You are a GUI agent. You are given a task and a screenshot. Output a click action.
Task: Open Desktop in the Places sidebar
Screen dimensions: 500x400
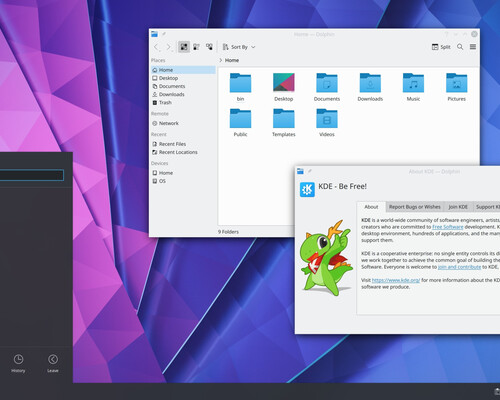[x=183, y=78]
